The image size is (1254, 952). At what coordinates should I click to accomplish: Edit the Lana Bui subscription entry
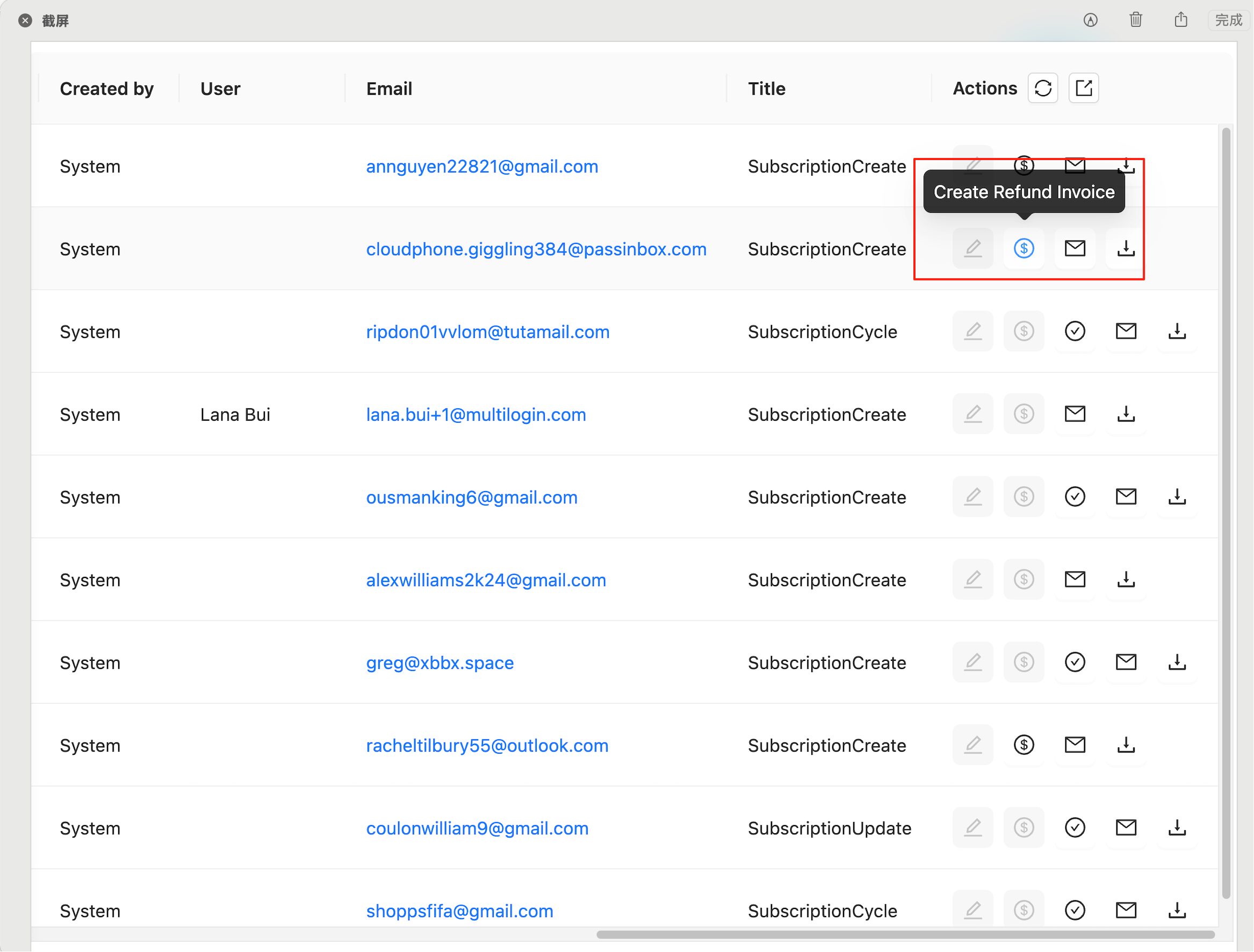973,414
